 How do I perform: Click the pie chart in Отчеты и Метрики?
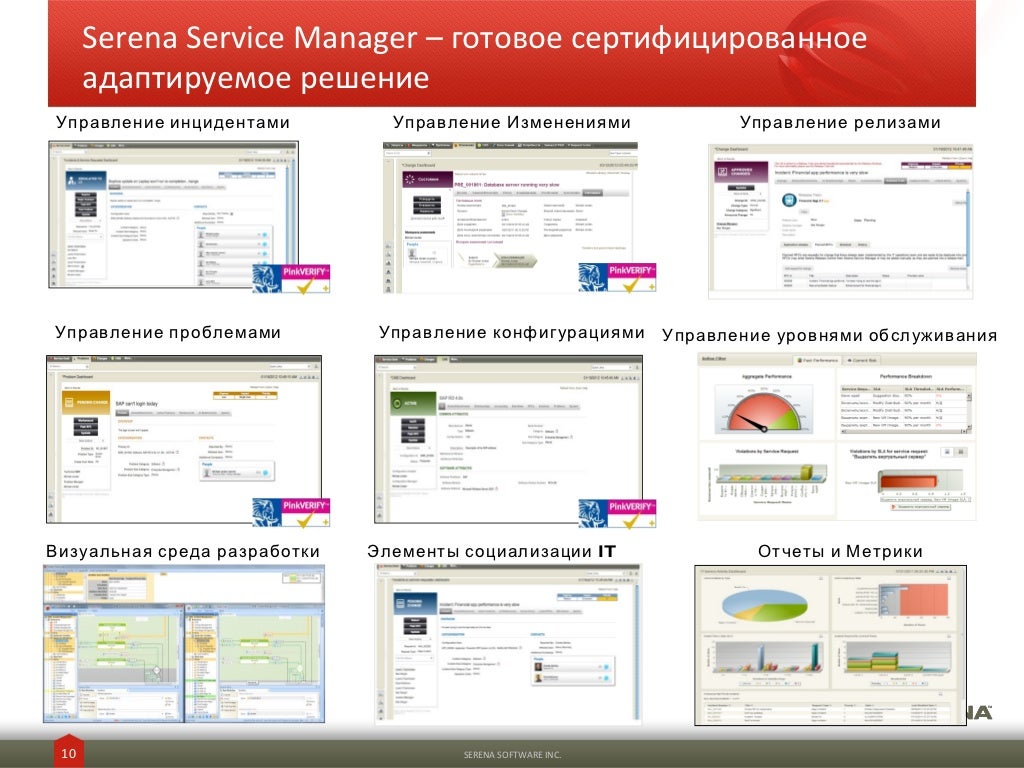click(763, 605)
